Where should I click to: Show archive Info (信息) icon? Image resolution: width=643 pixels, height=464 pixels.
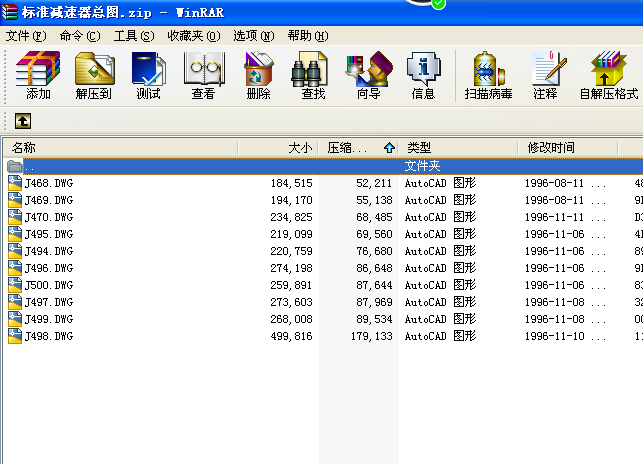(x=423, y=75)
